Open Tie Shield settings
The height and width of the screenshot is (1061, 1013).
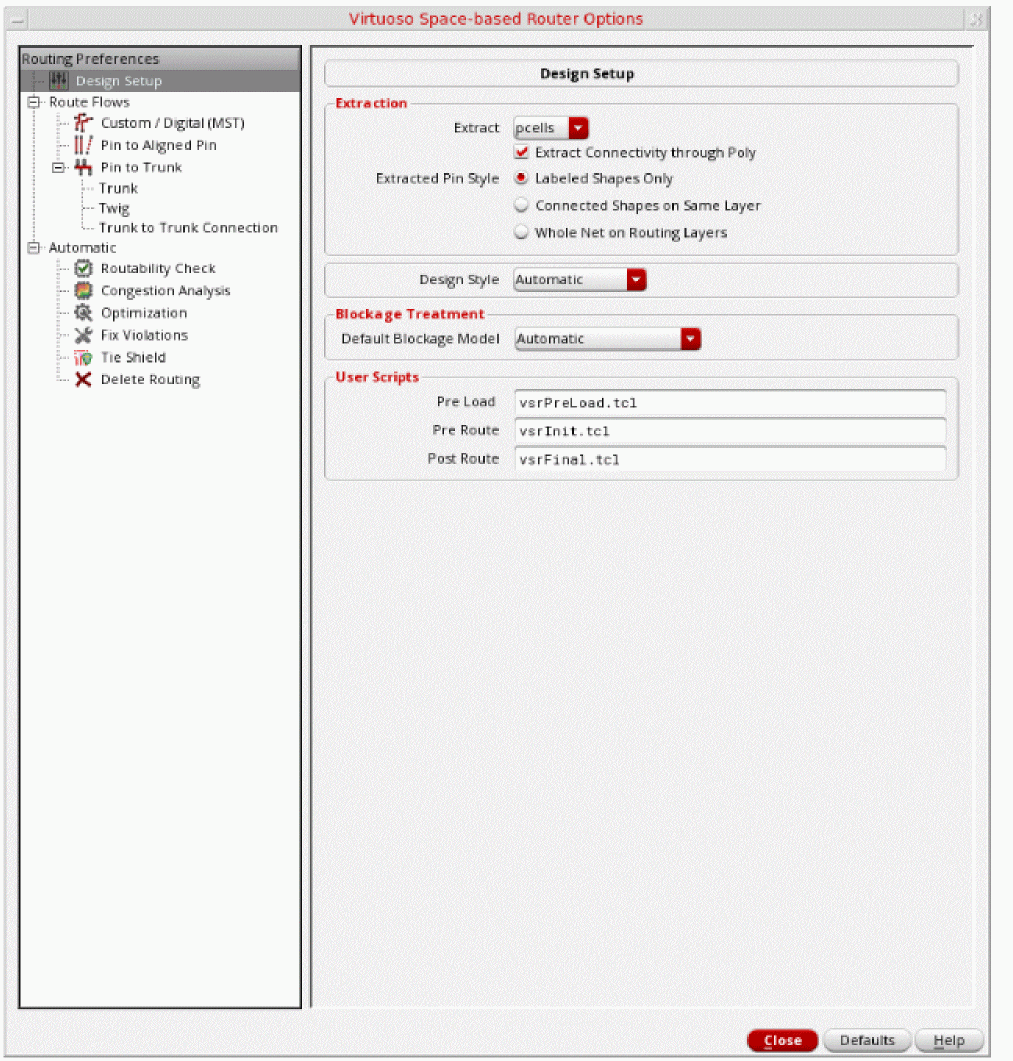(133, 357)
